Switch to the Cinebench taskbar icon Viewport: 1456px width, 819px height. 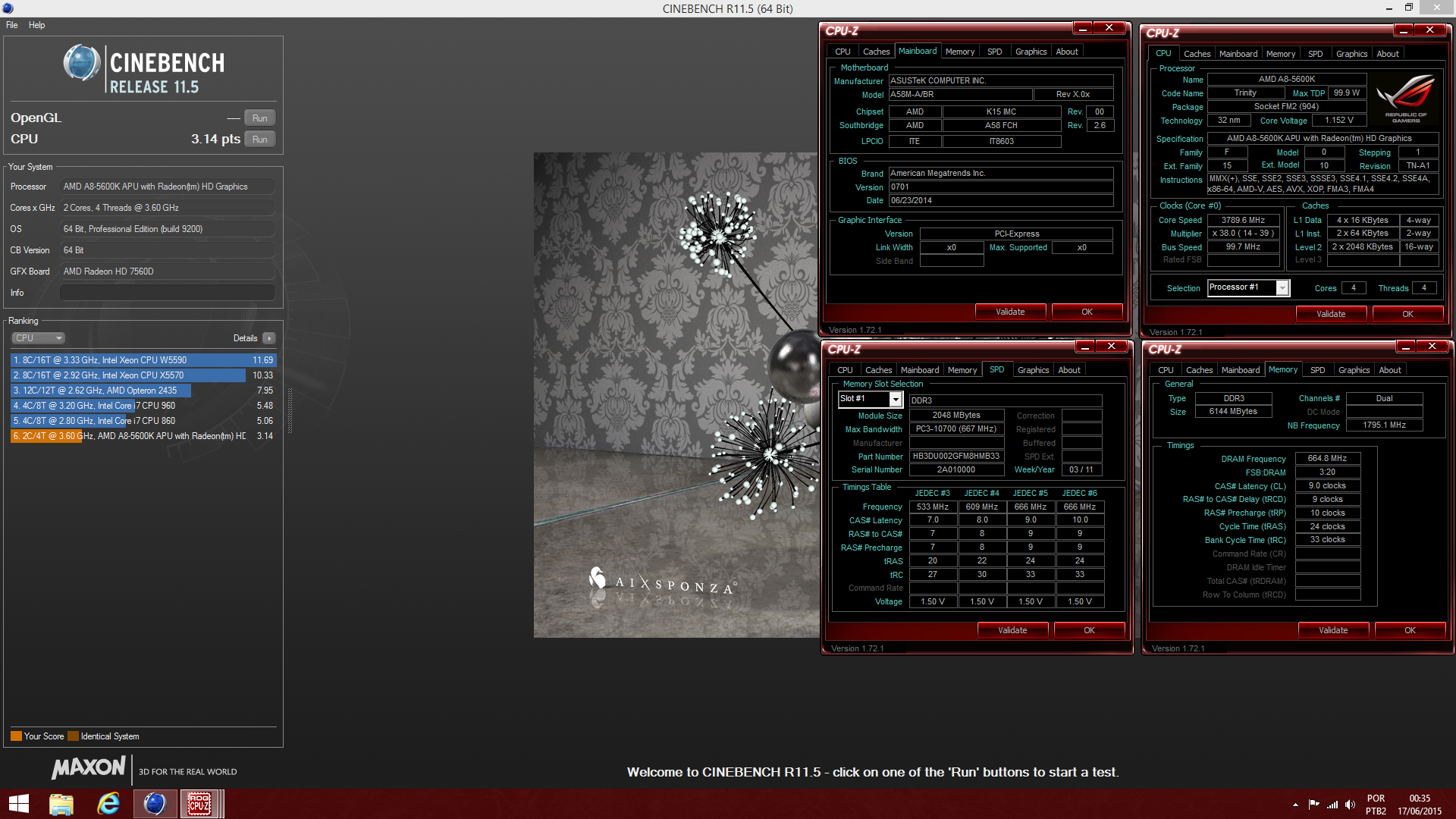(155, 804)
